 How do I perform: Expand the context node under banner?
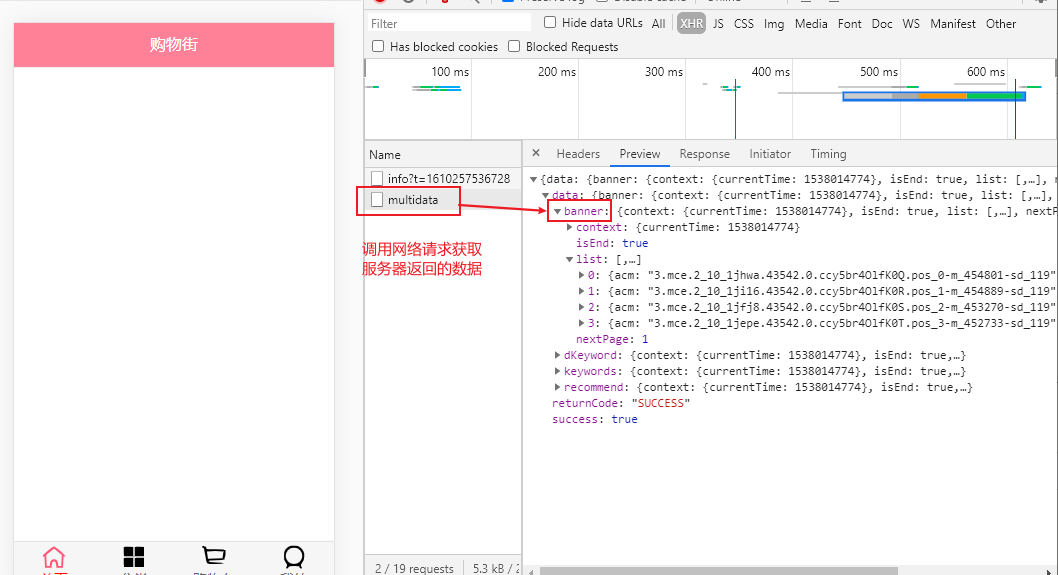[569, 227]
